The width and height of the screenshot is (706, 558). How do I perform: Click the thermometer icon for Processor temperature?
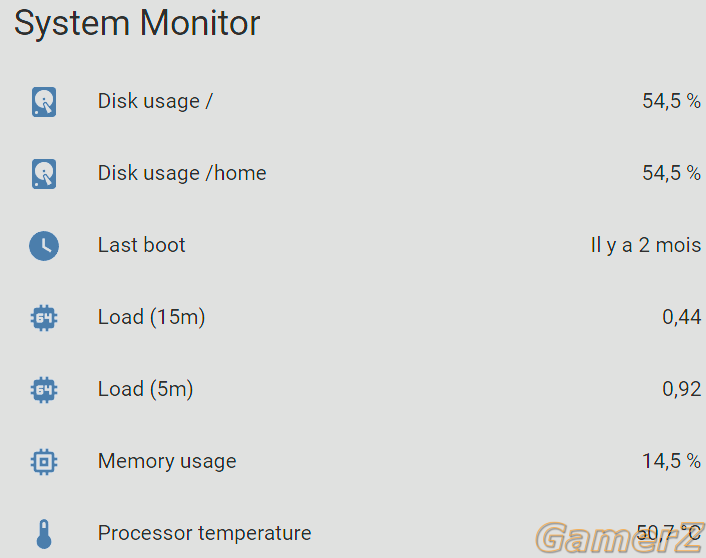tap(44, 534)
